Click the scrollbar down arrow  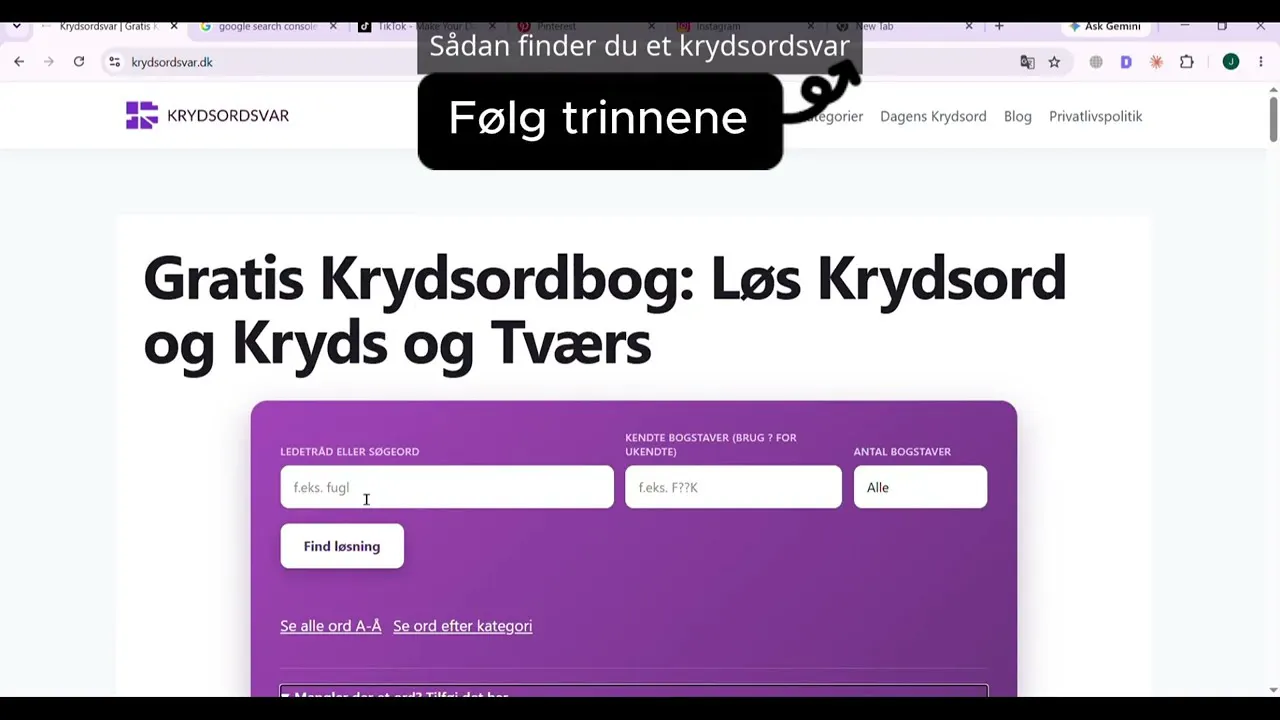point(1273,690)
